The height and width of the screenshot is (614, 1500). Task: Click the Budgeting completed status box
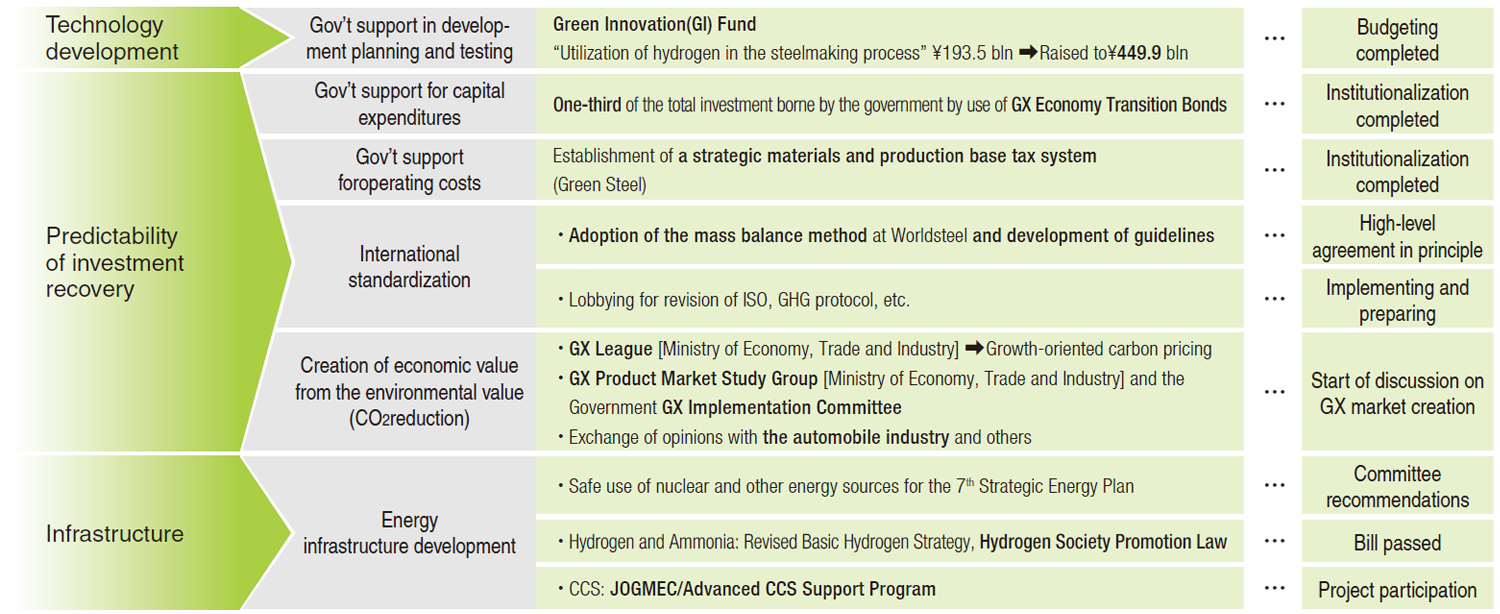point(1397,40)
